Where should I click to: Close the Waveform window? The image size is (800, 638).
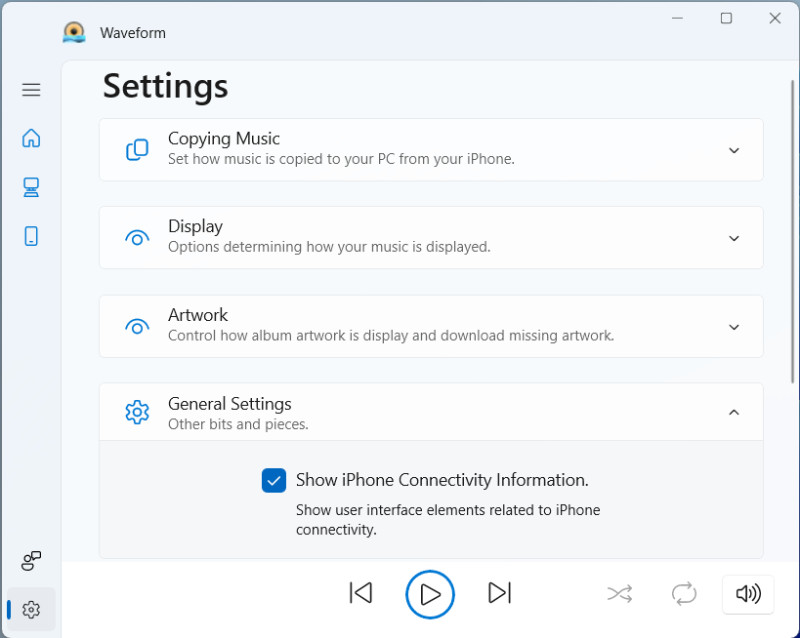775,18
